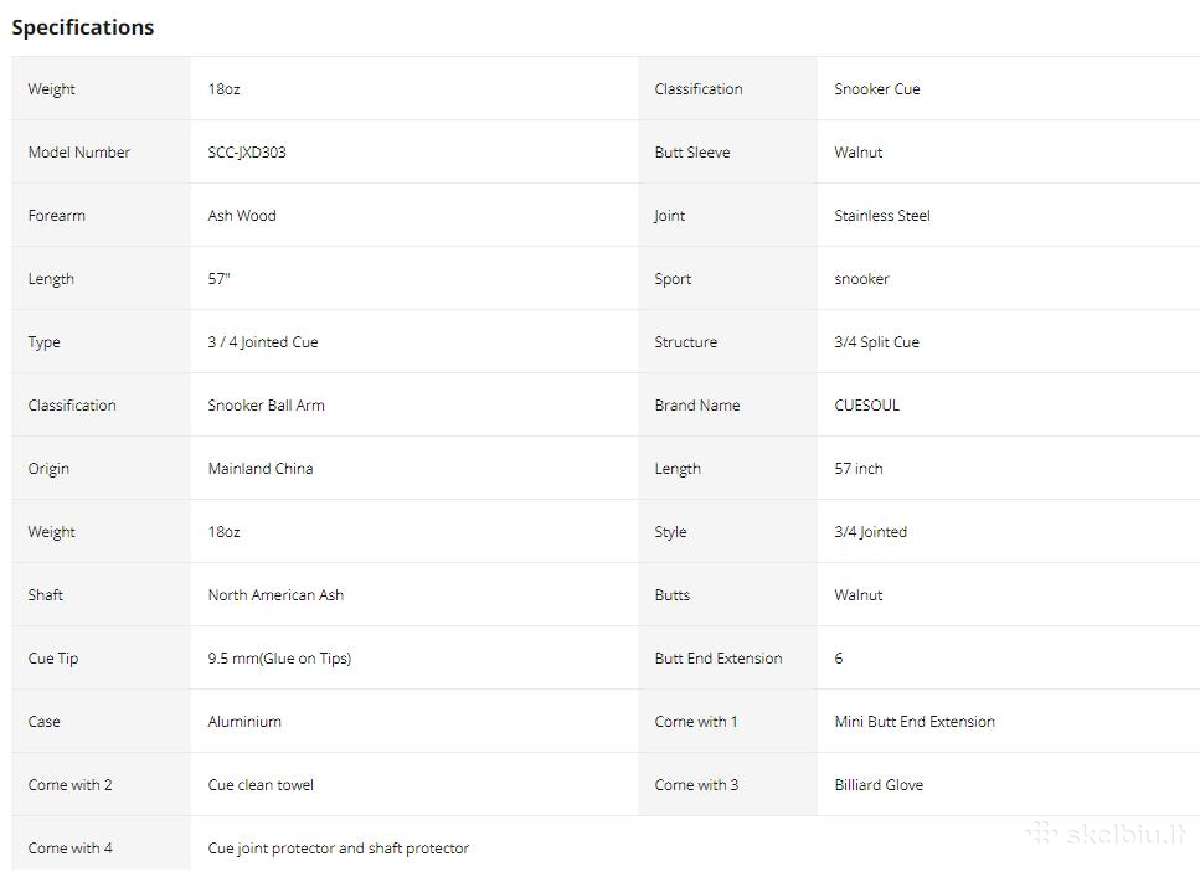The image size is (1200, 882).
Task: Click the 3/4 Split Cue structure value
Action: pyautogui.click(x=877, y=342)
